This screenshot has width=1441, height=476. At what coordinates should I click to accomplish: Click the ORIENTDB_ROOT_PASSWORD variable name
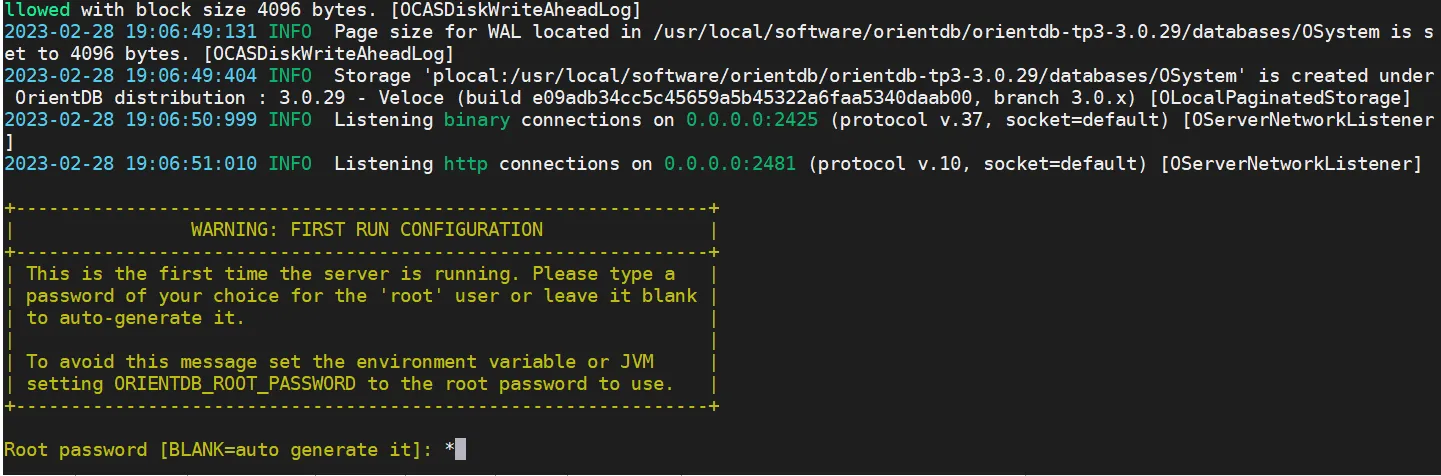(x=235, y=384)
